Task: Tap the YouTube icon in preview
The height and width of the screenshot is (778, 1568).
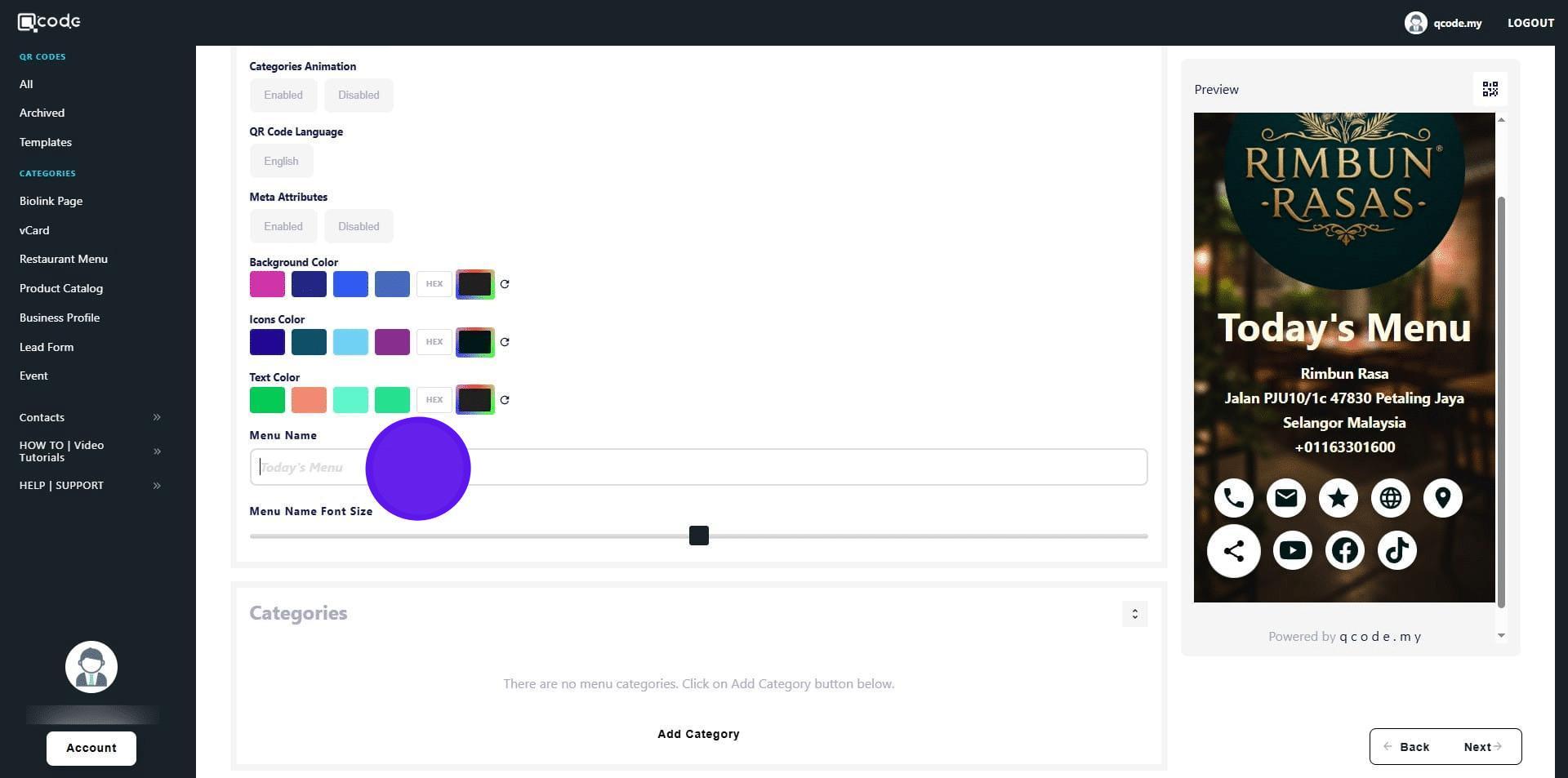Action: (1293, 550)
